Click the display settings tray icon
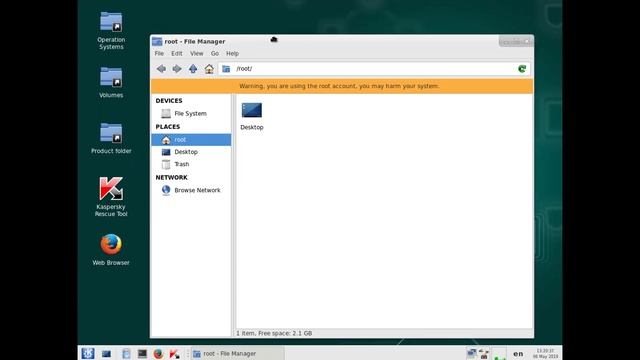The image size is (640, 360). 471,353
